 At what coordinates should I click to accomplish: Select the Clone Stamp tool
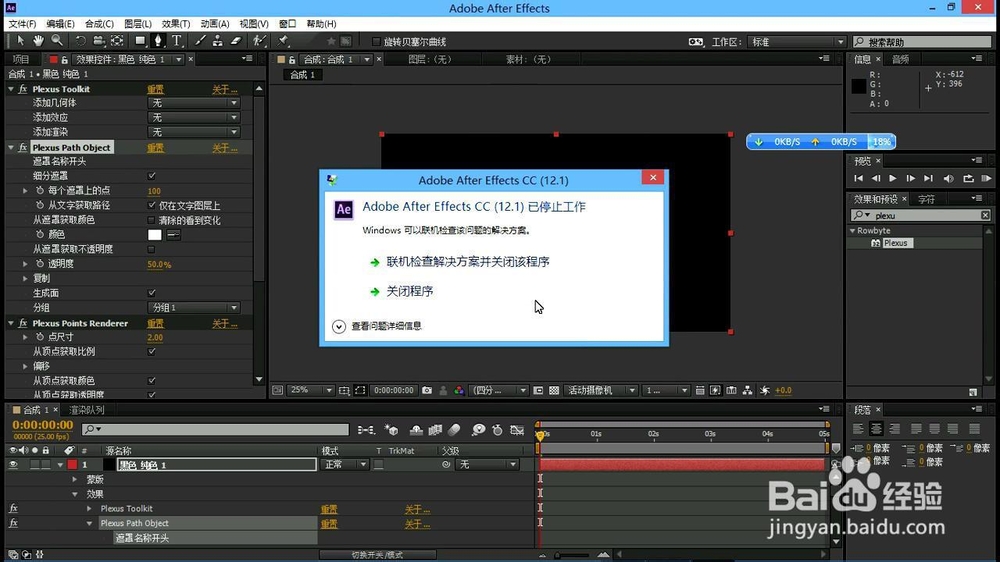click(217, 41)
